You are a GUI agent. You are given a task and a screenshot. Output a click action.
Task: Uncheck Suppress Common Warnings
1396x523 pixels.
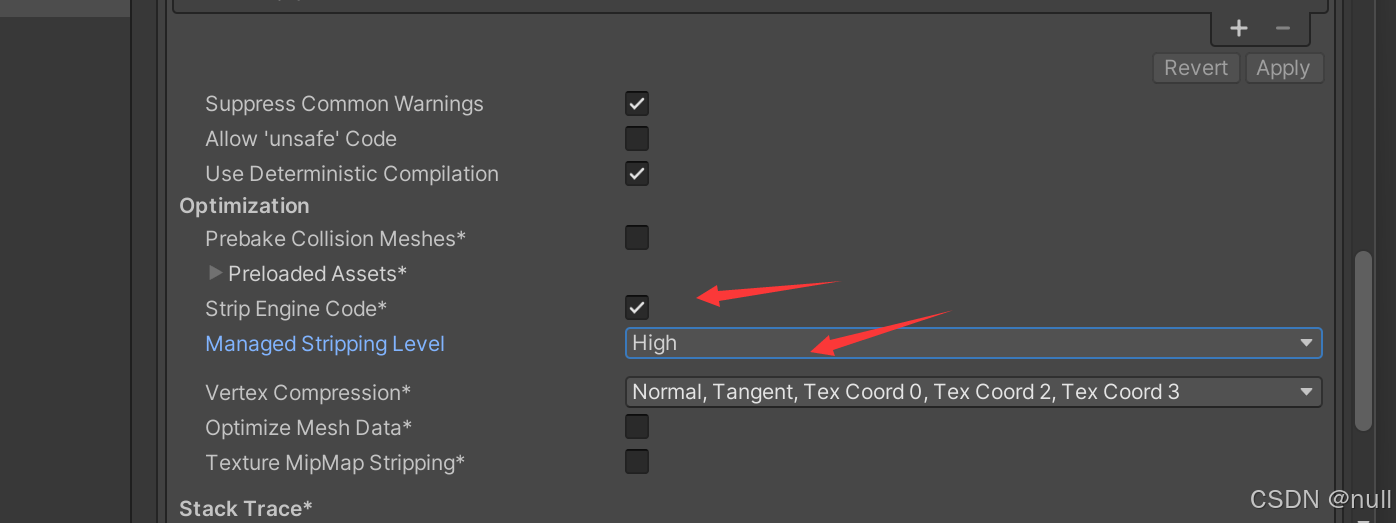point(637,104)
